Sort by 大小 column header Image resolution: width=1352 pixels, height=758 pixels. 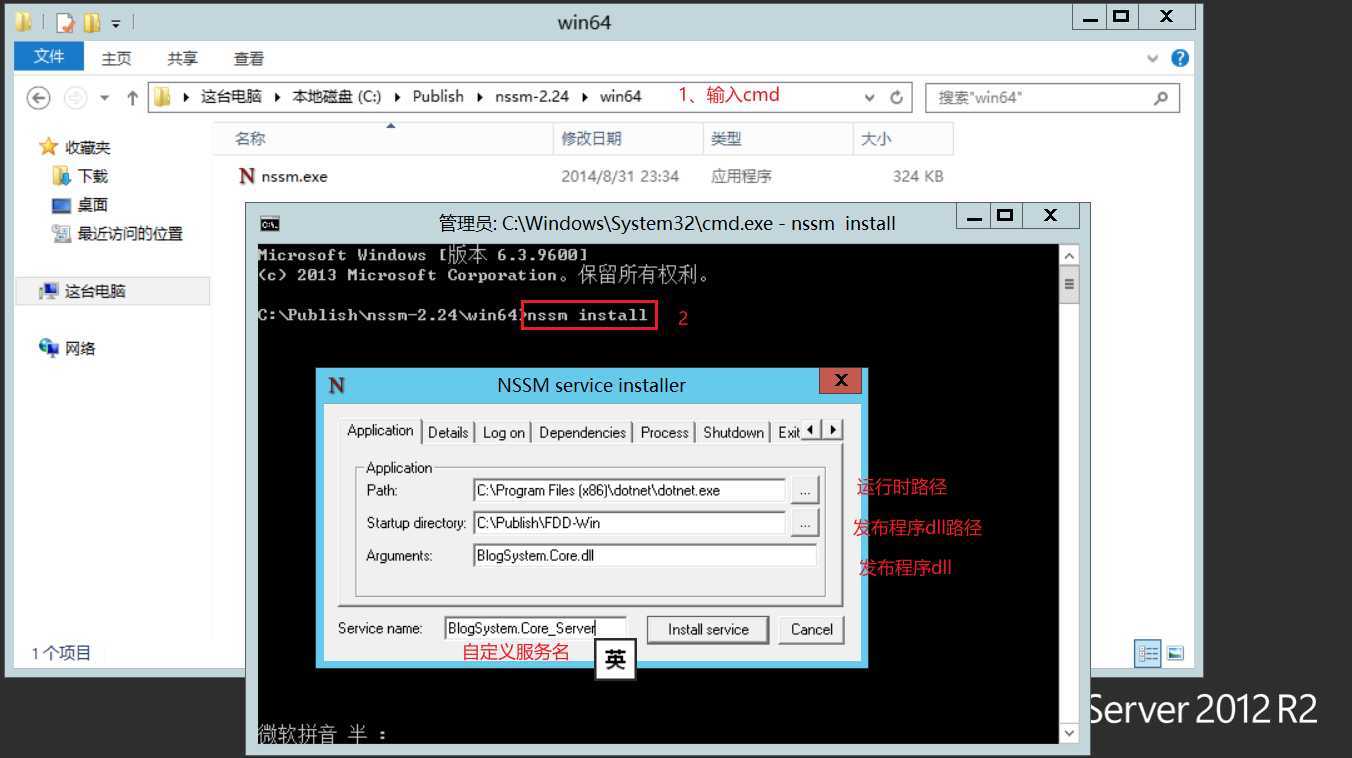pos(902,139)
